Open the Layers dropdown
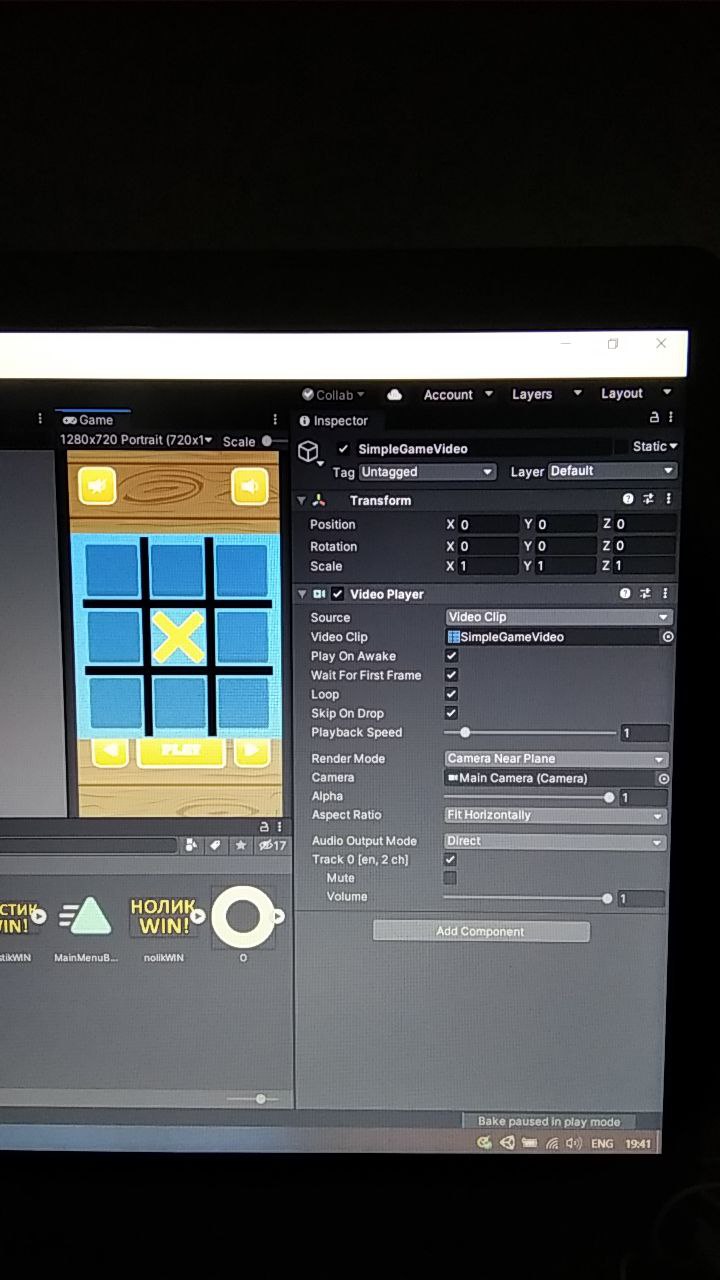 (x=546, y=394)
